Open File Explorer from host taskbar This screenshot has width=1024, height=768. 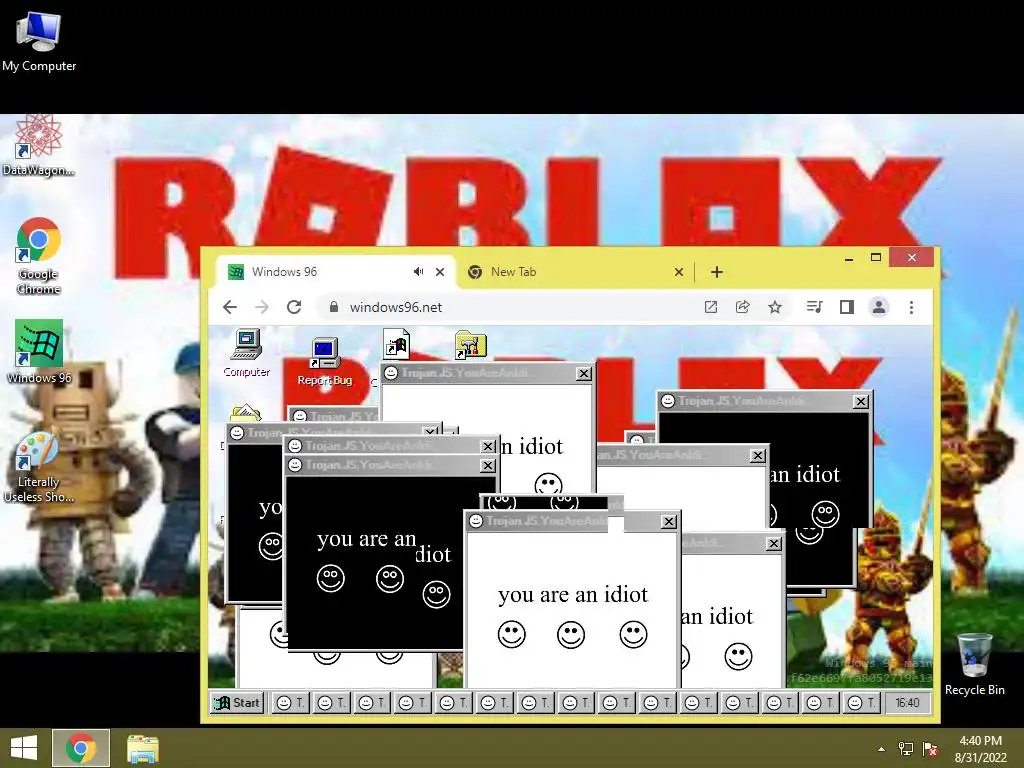[x=143, y=748]
